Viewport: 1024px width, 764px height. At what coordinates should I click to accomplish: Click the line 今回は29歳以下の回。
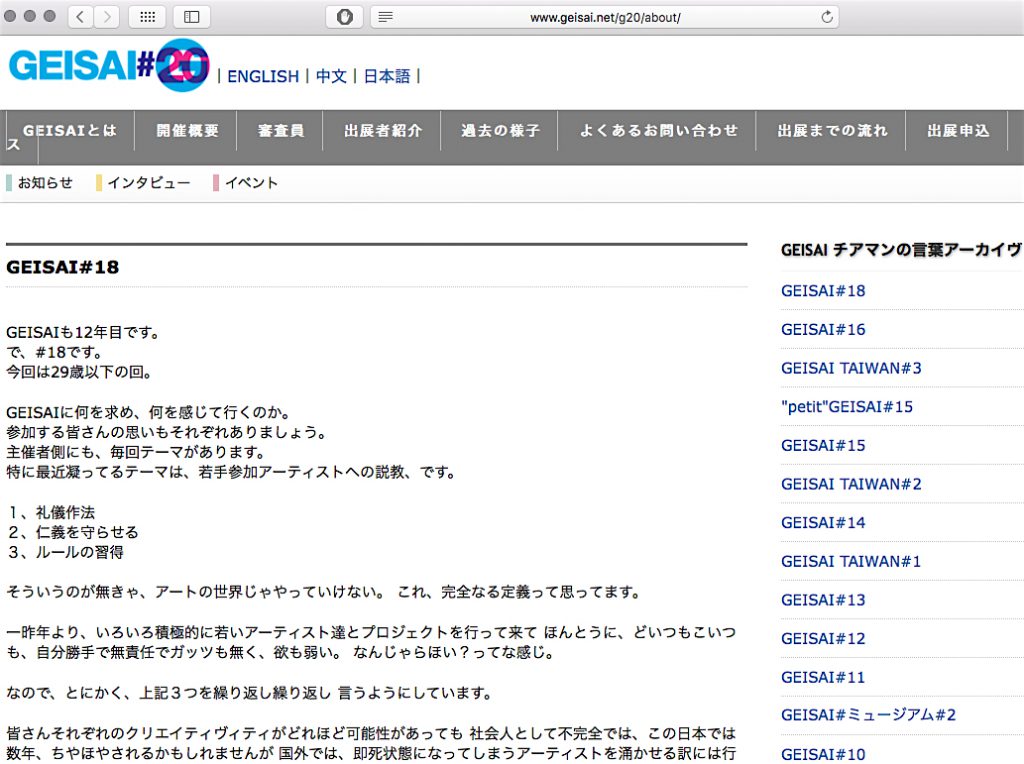[x=80, y=372]
